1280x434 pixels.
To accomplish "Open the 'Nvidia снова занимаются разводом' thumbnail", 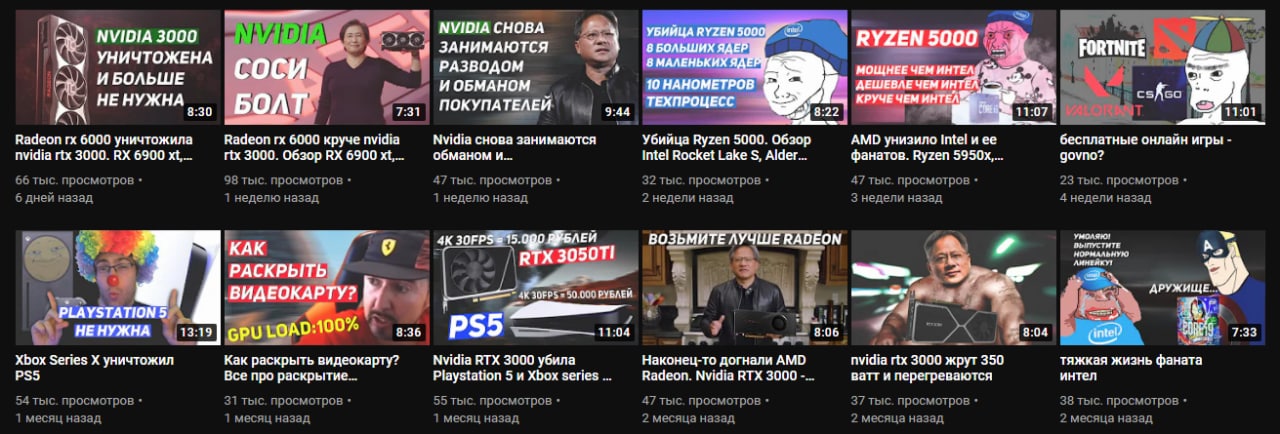I will click(536, 67).
